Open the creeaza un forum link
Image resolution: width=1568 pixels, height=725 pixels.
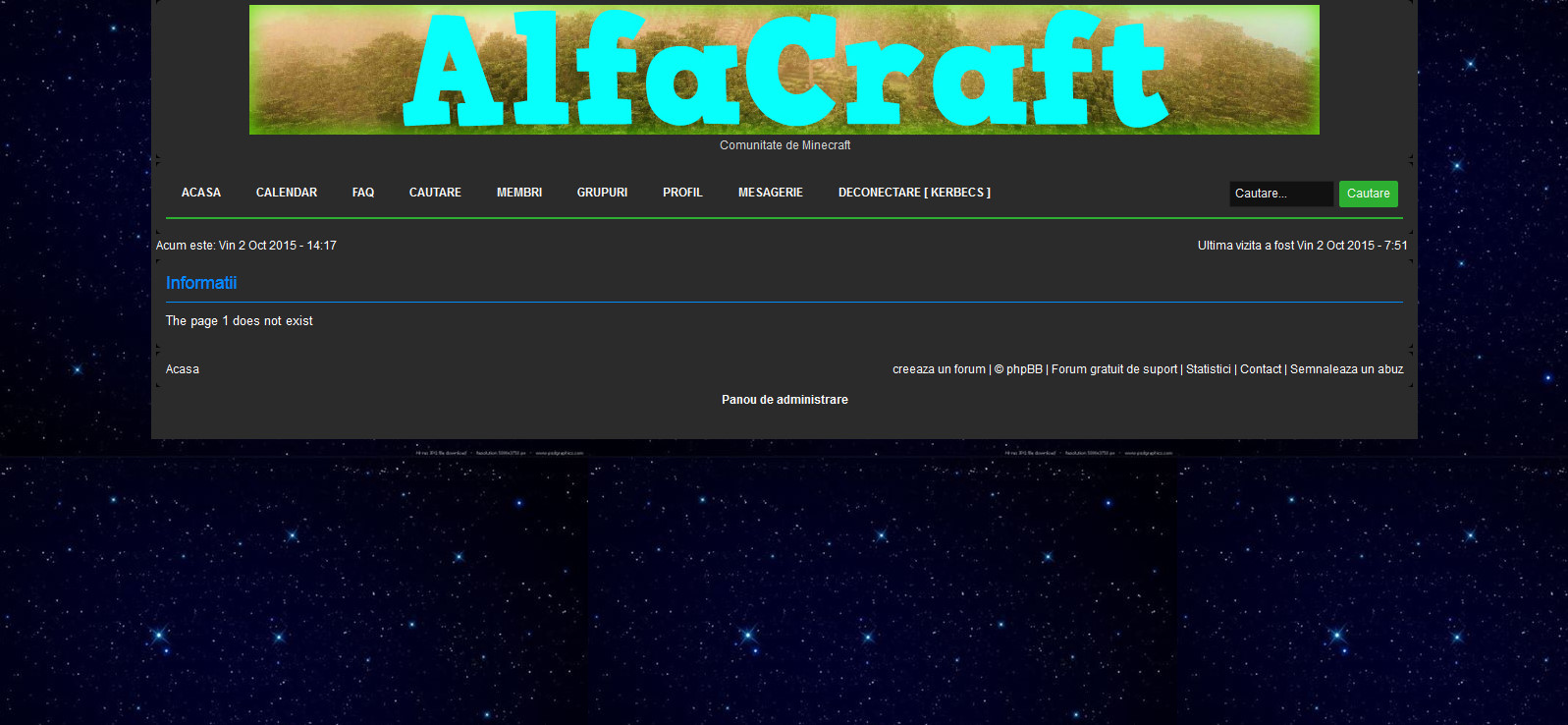point(939,369)
